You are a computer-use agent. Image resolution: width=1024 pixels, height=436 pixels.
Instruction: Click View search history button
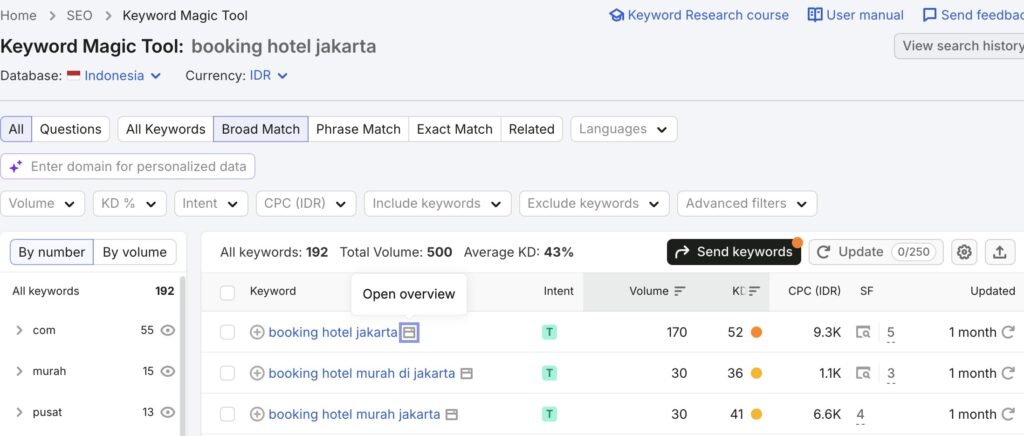tap(959, 46)
